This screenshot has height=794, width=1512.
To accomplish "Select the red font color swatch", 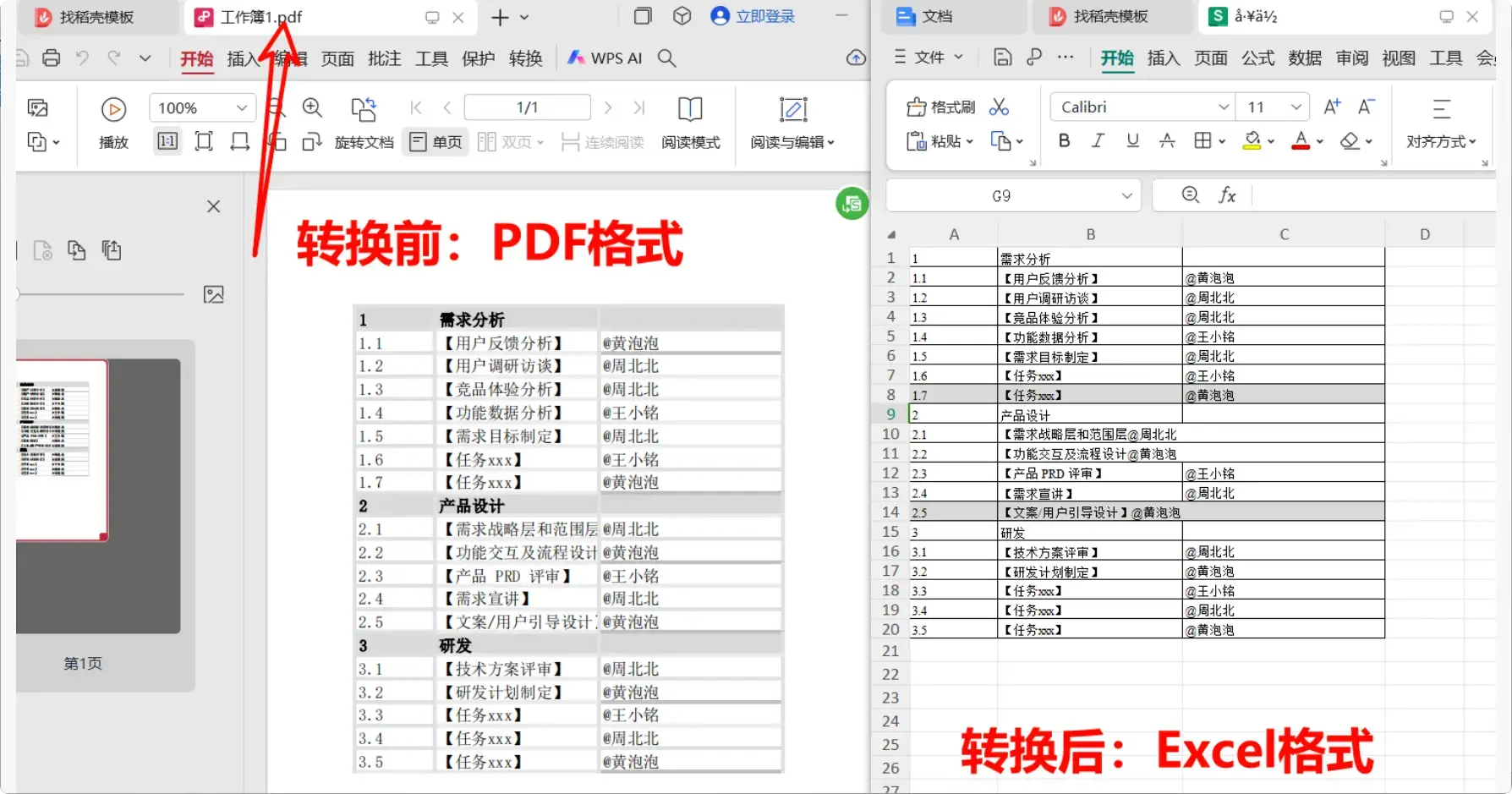I will click(1302, 145).
